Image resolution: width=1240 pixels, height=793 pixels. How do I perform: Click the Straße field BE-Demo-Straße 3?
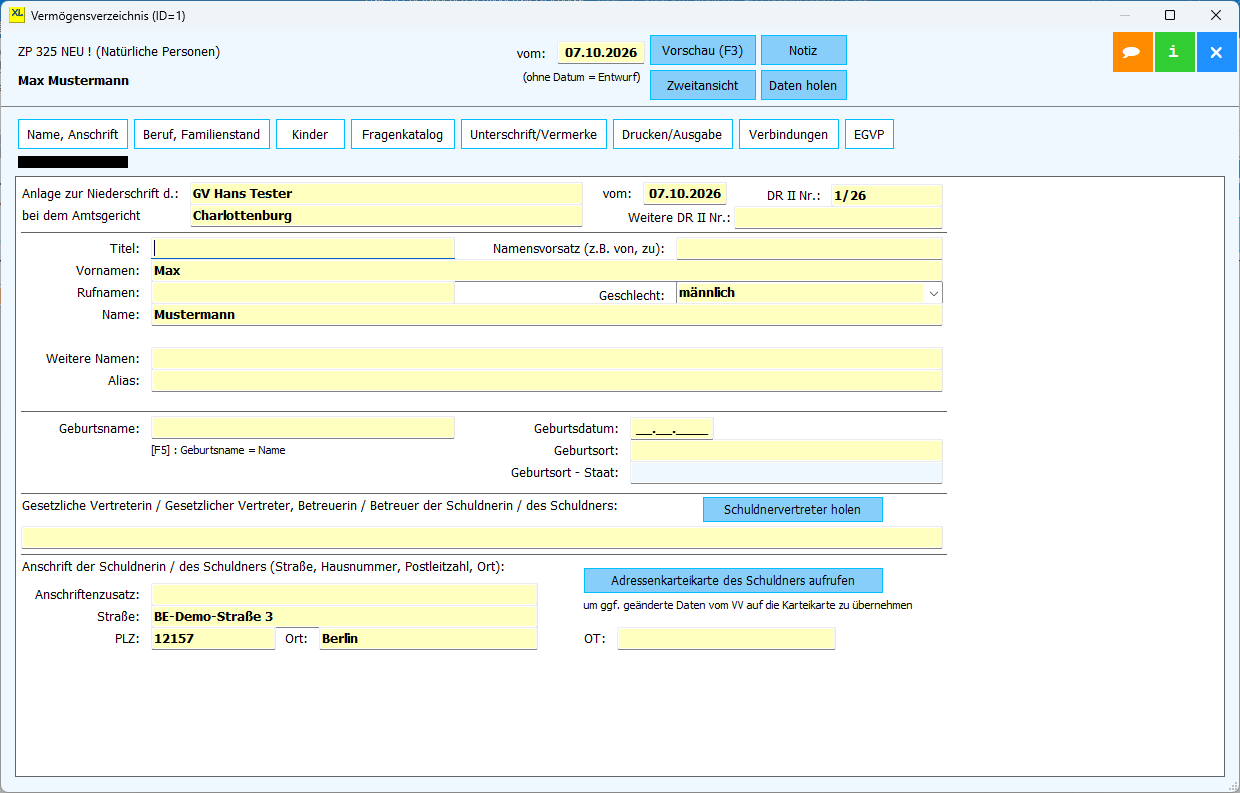point(345,616)
